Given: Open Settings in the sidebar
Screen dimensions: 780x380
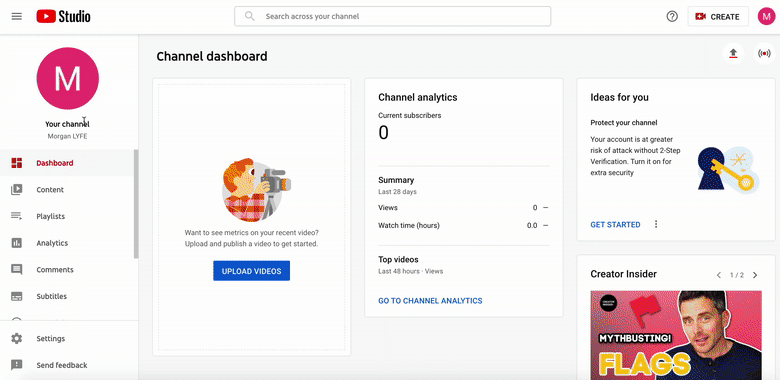Looking at the screenshot, I should click(x=69, y=339).
